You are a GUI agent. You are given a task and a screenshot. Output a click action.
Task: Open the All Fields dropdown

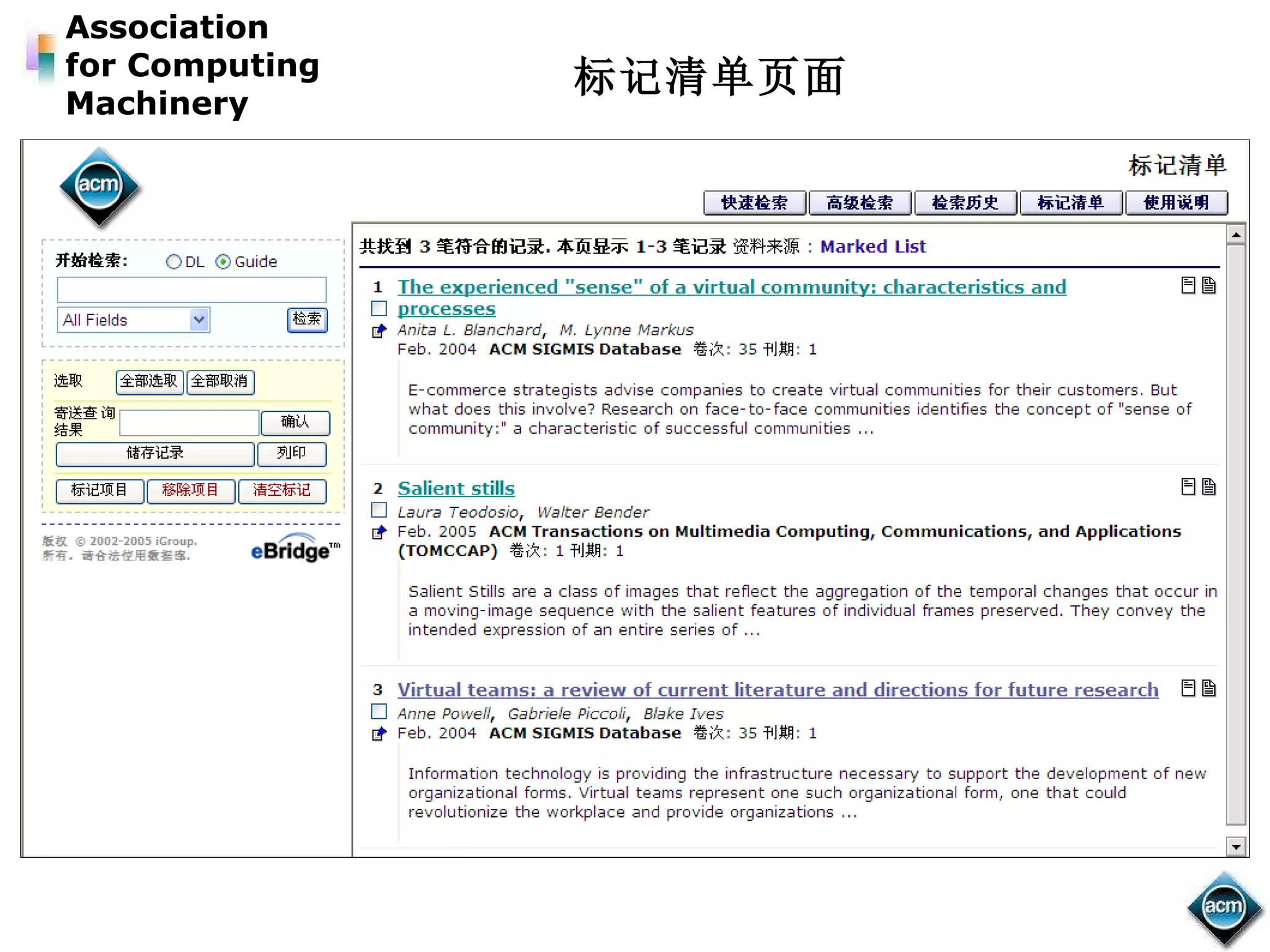198,320
